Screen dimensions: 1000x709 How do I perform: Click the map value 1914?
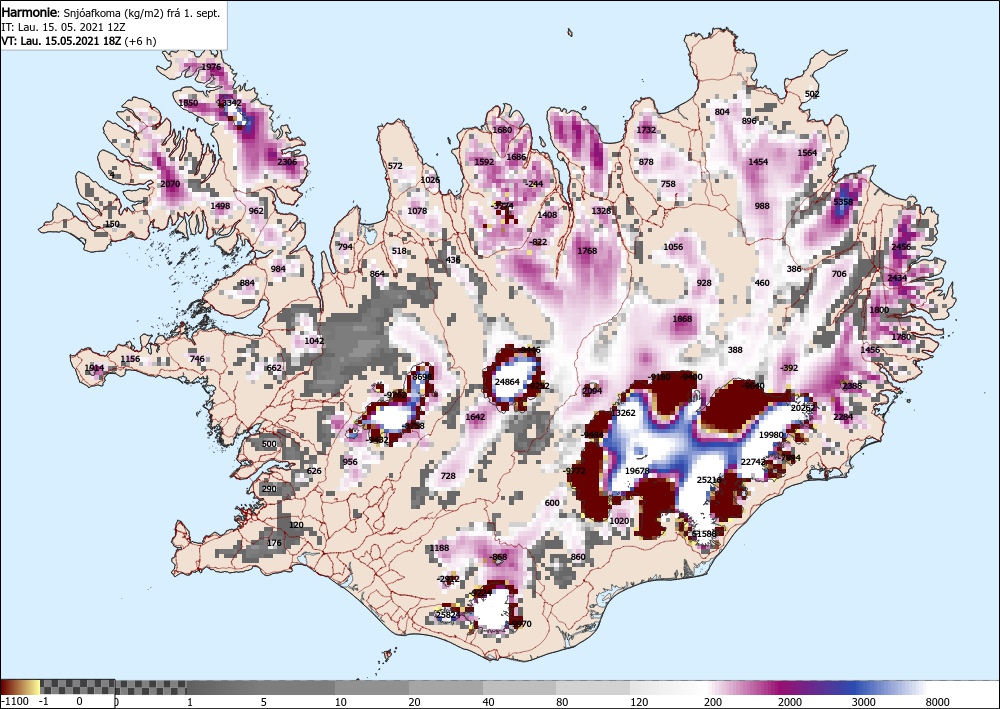tap(94, 368)
